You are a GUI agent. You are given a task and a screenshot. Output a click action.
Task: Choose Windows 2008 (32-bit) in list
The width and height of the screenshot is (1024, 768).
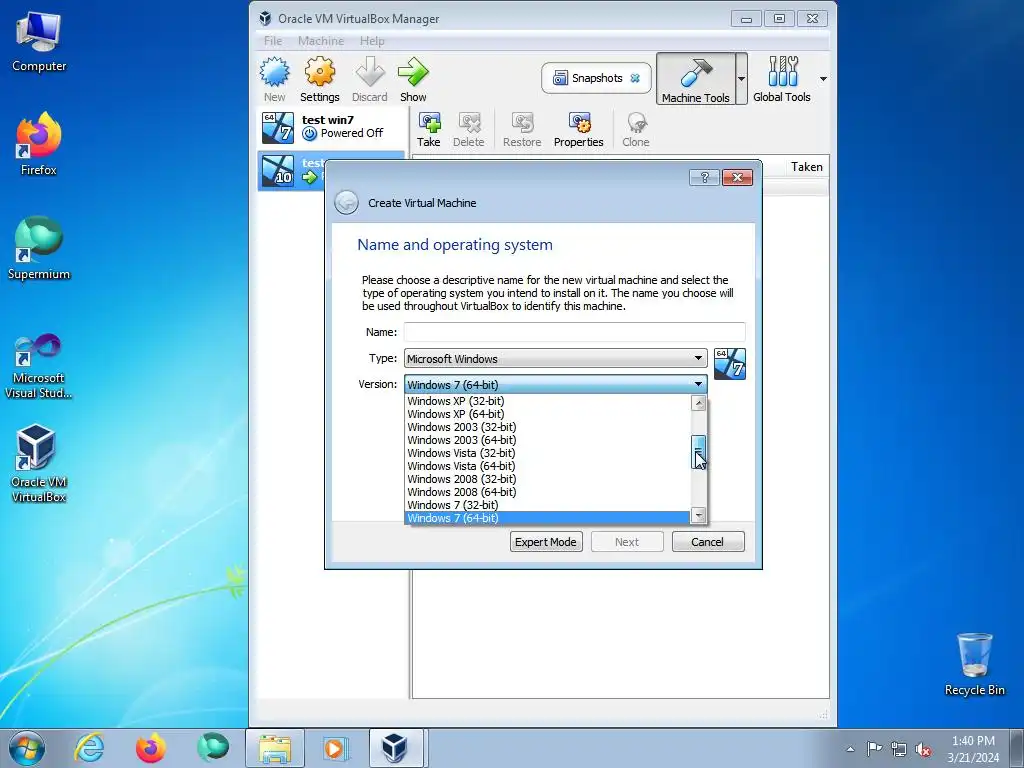pyautogui.click(x=547, y=479)
